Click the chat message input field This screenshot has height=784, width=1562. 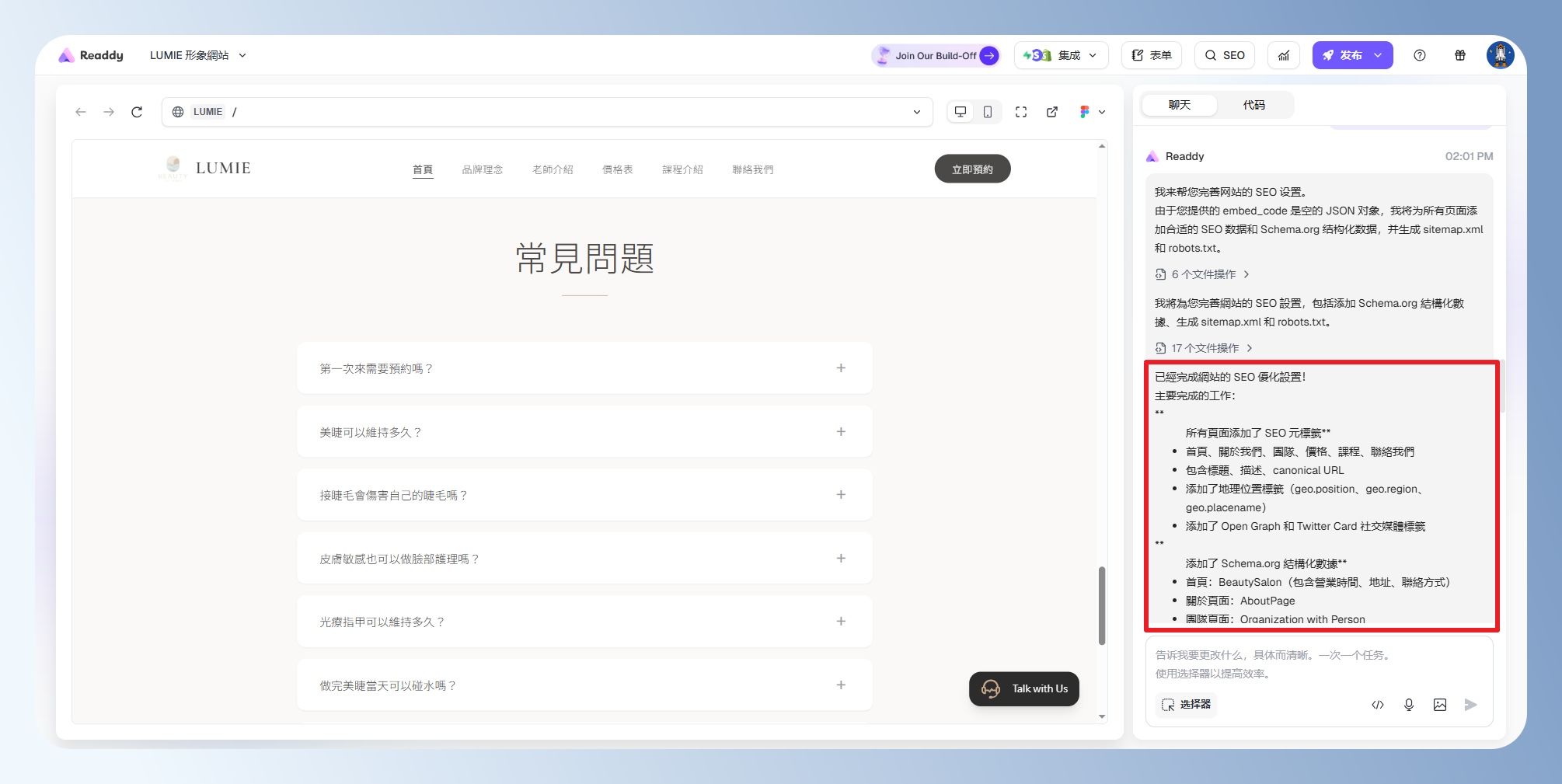[1318, 664]
